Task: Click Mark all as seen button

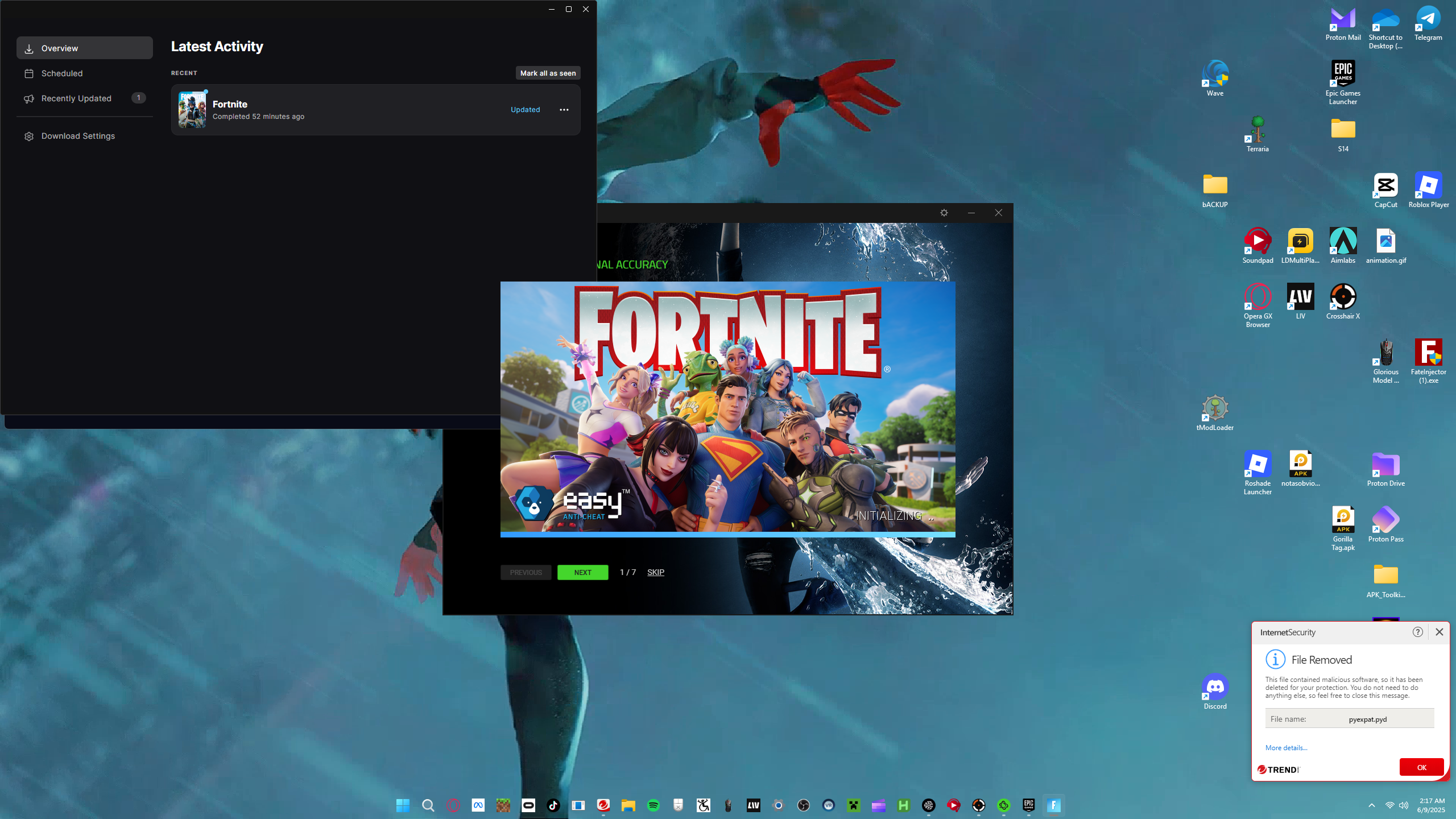Action: [x=548, y=73]
